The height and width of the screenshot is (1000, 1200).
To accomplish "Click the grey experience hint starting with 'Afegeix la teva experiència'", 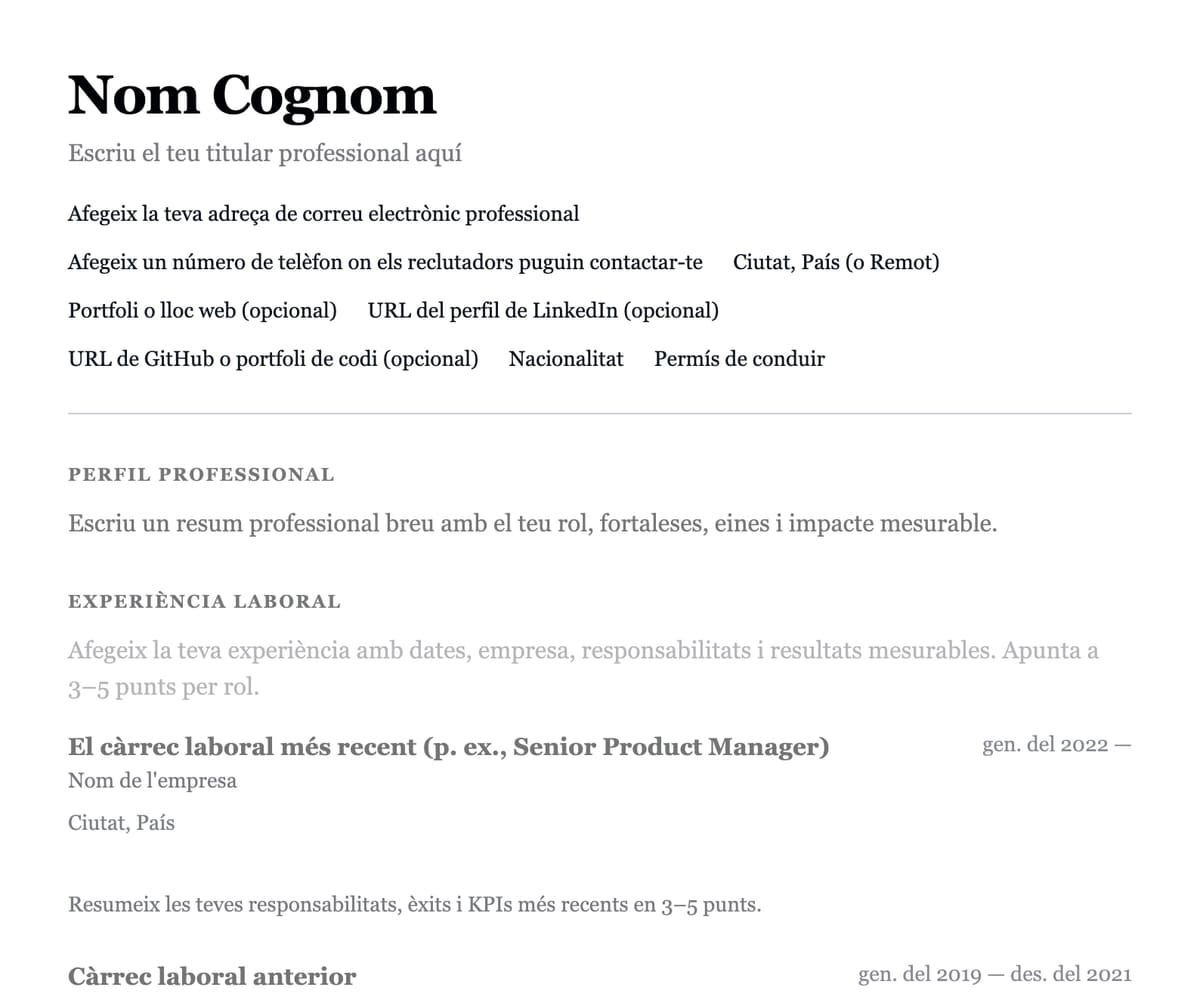I will click(x=583, y=652).
